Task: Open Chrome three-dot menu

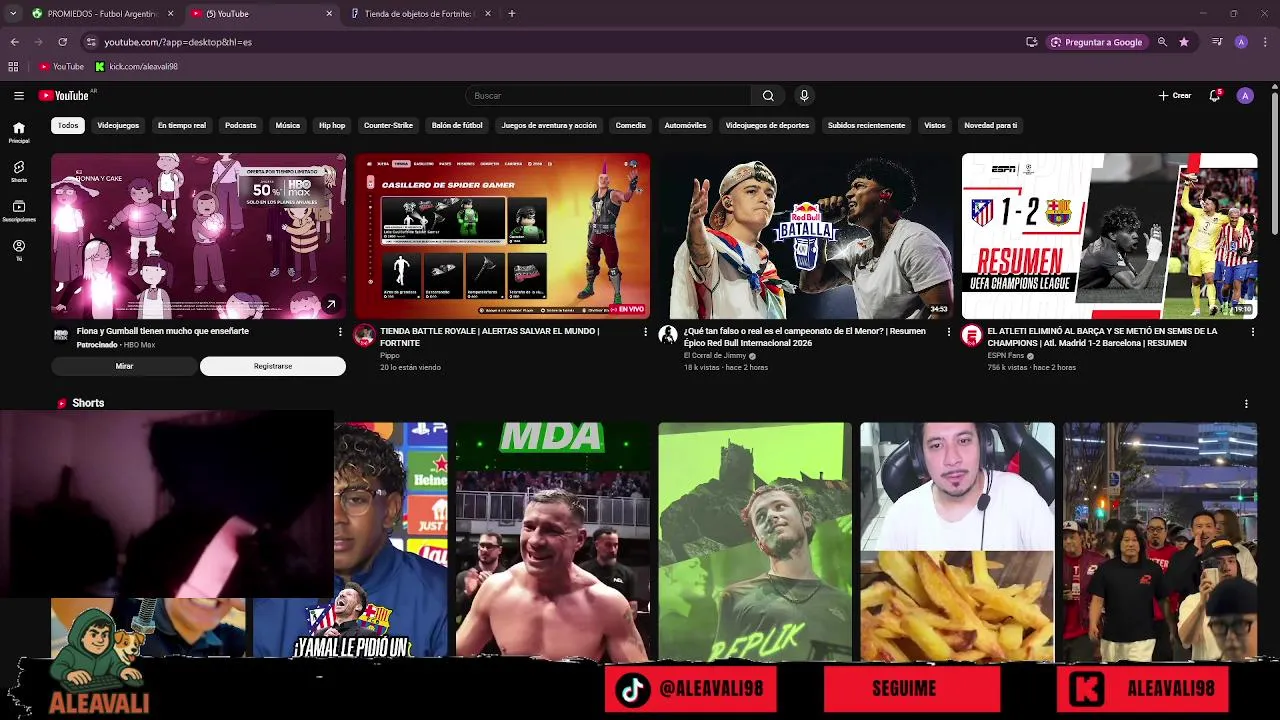Action: 1266,42
